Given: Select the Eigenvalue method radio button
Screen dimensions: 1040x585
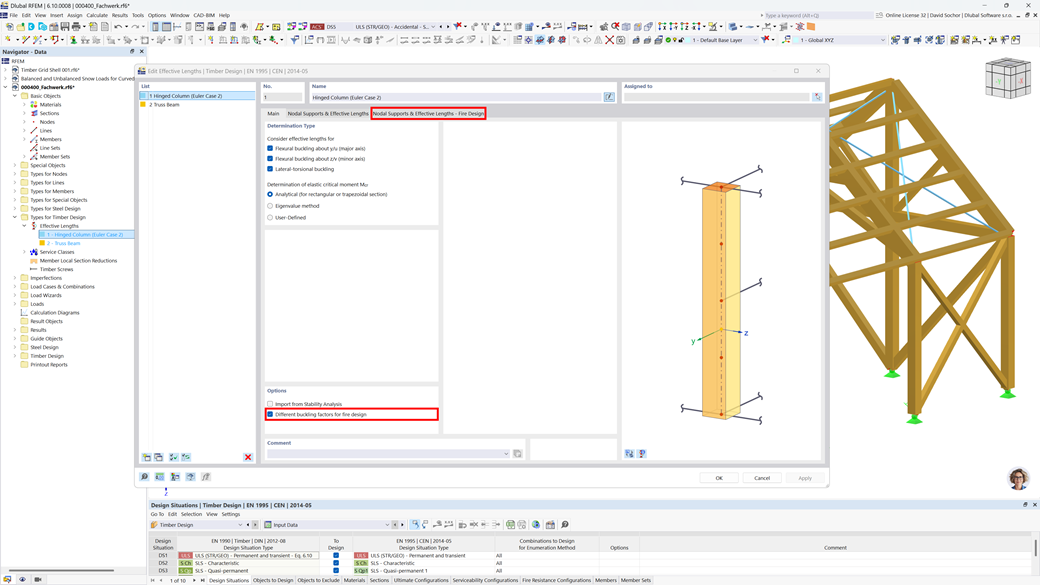Looking at the screenshot, I should (271, 206).
